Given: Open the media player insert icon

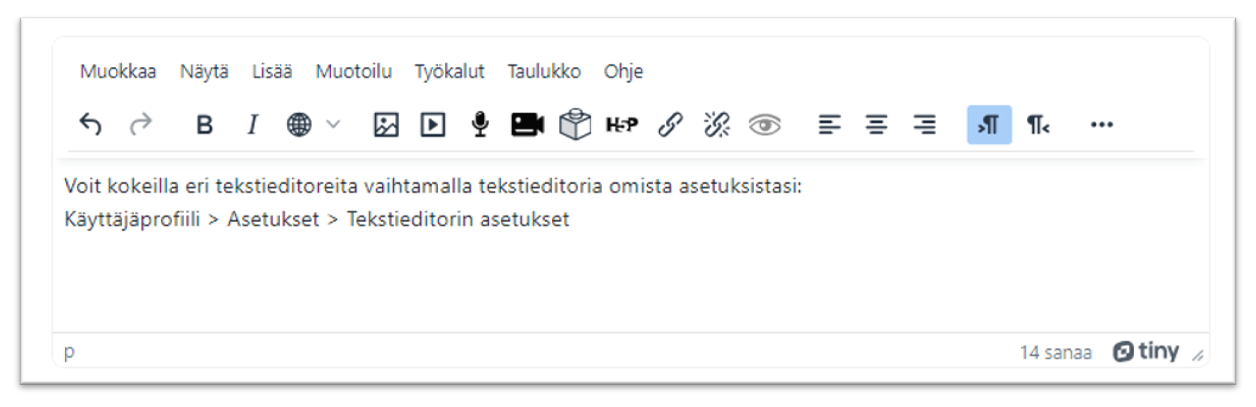Looking at the screenshot, I should click(x=433, y=125).
